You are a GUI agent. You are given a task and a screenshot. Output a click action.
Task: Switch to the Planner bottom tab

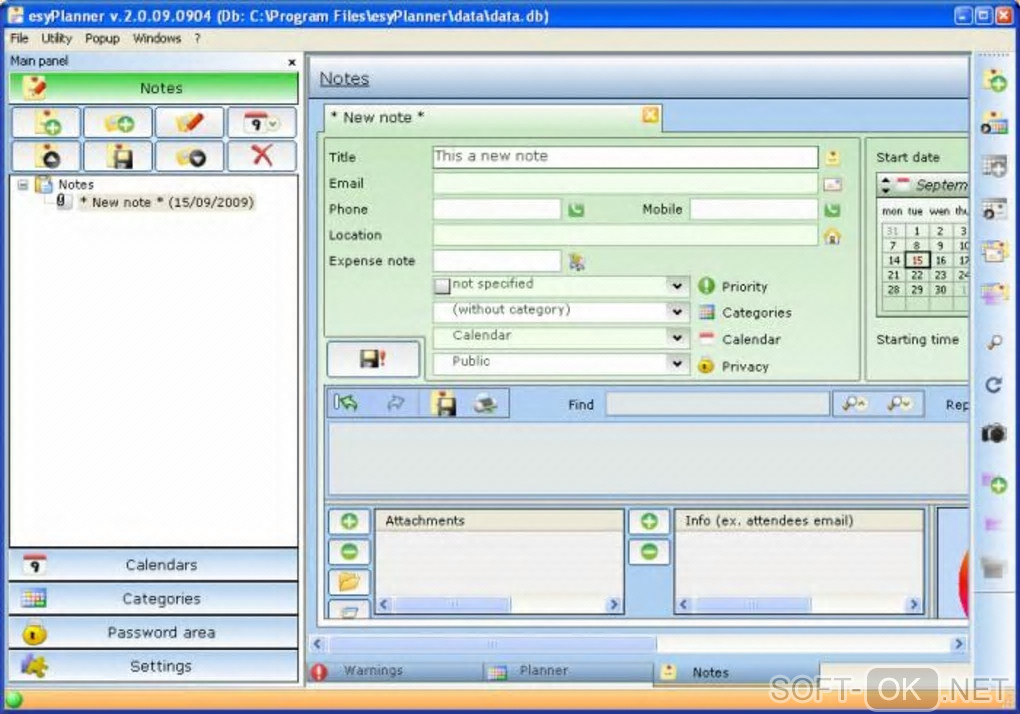(567, 671)
